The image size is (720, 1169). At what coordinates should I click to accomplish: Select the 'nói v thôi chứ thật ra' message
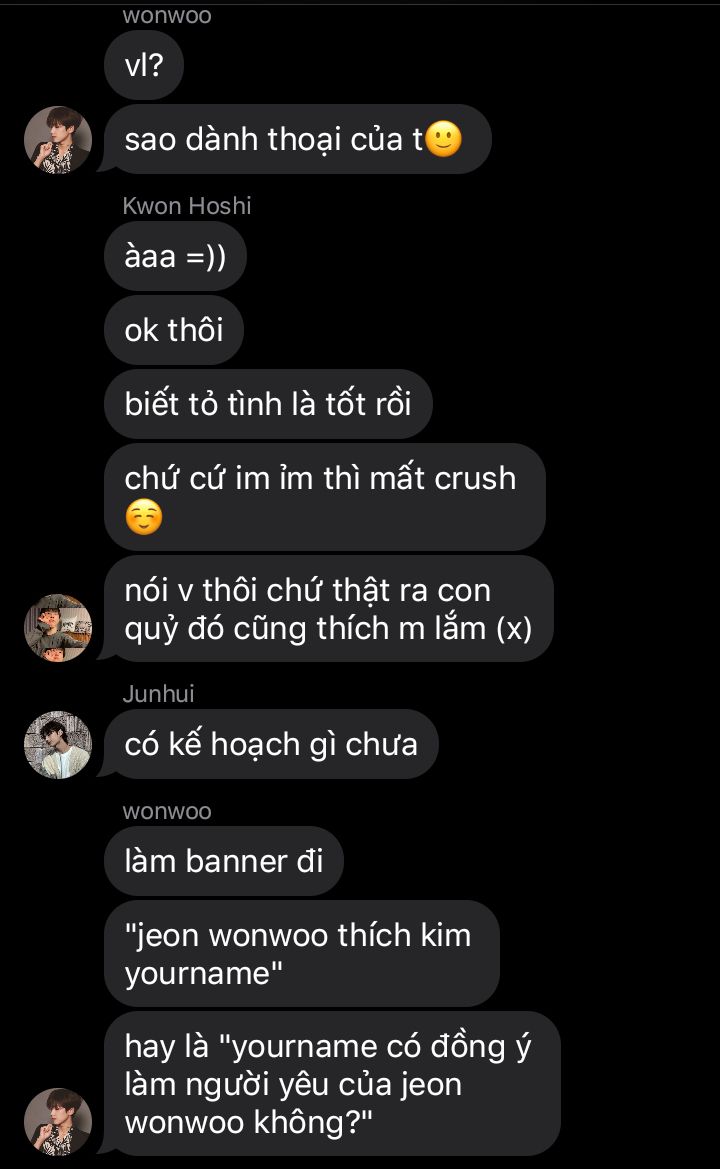pos(329,608)
